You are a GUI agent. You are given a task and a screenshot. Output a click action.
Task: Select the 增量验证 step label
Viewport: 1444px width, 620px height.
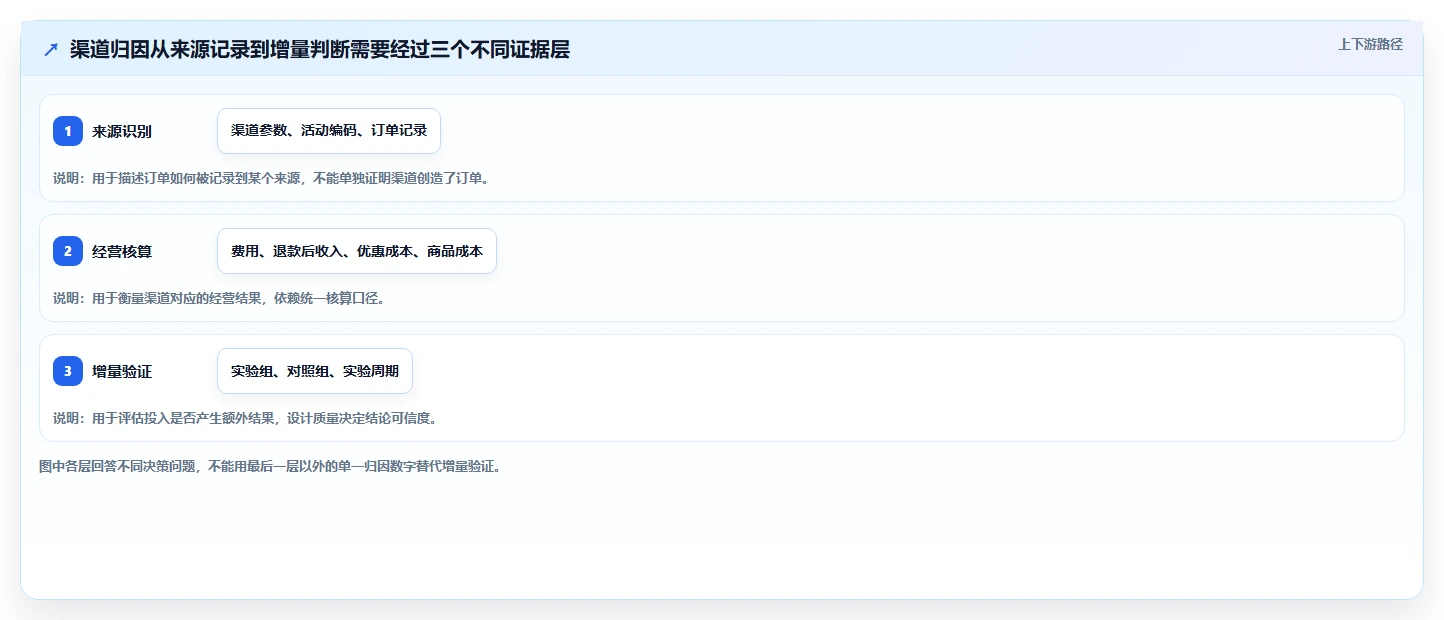point(122,371)
